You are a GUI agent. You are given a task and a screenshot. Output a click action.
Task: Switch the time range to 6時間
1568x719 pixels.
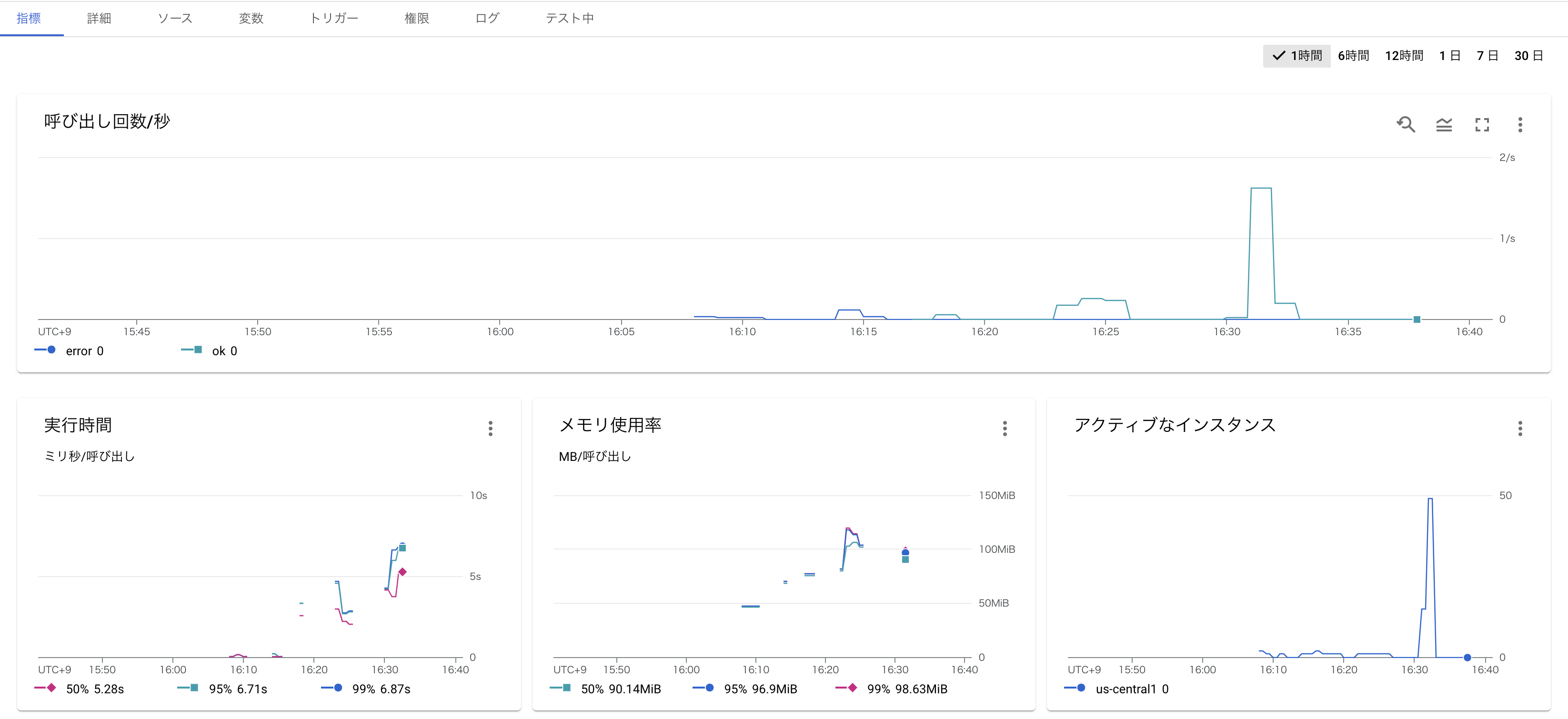click(x=1353, y=56)
